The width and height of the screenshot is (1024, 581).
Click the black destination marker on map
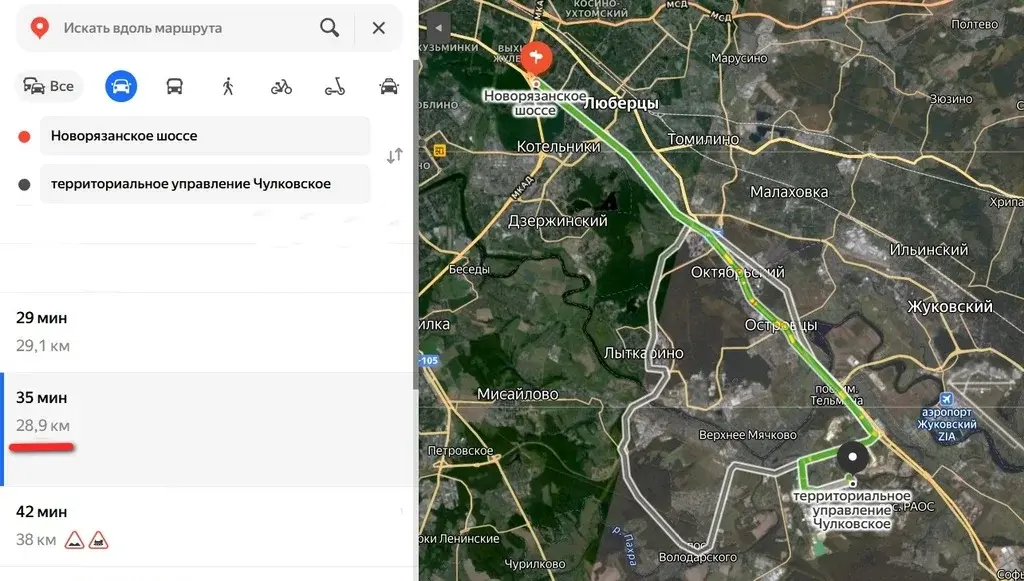tap(852, 458)
